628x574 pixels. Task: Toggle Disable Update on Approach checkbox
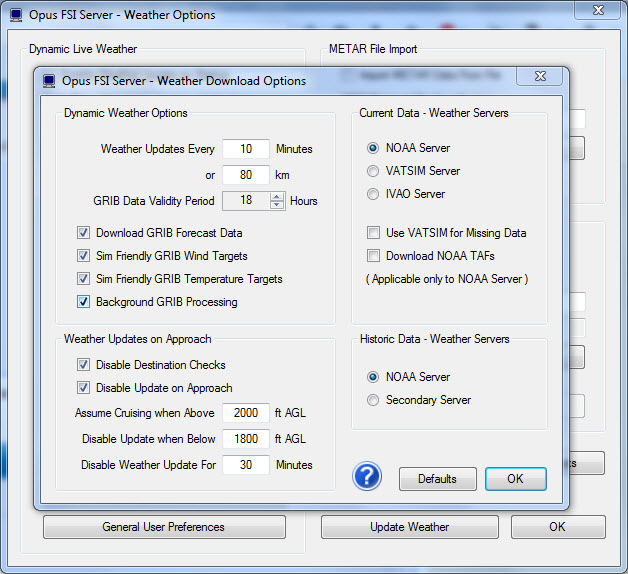(x=83, y=388)
